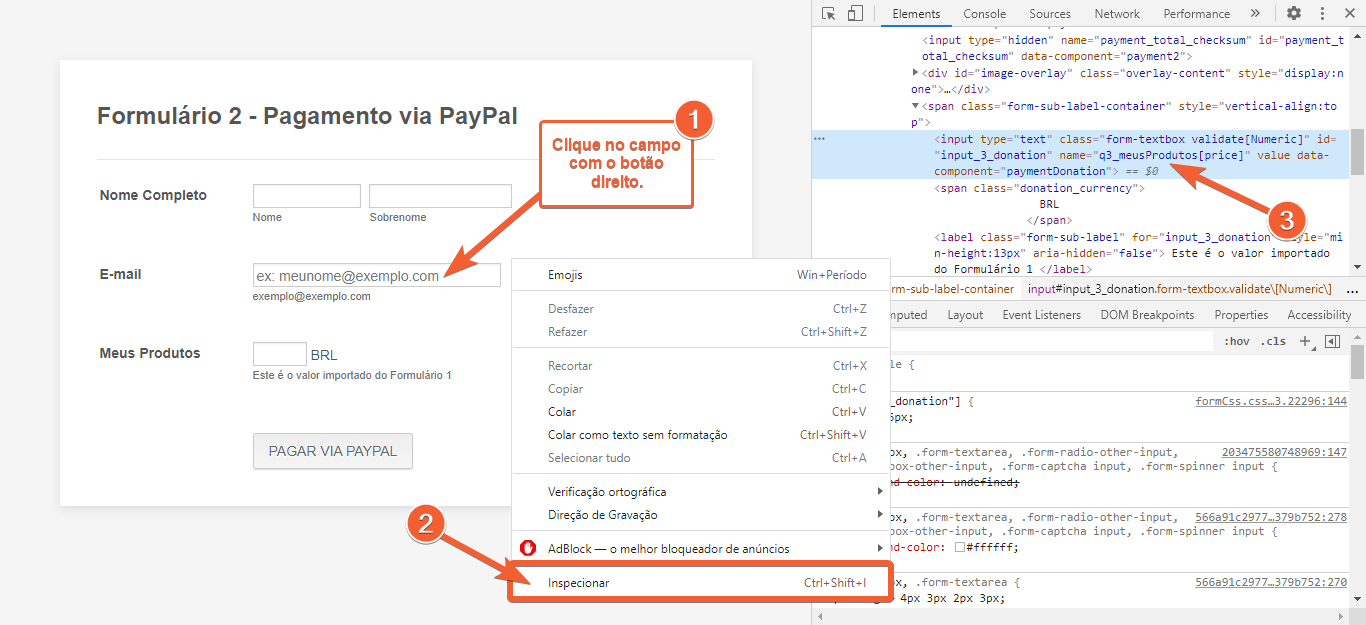Screen dimensions: 1366x625
Task: Click the new style rule plus icon
Action: (1304, 342)
